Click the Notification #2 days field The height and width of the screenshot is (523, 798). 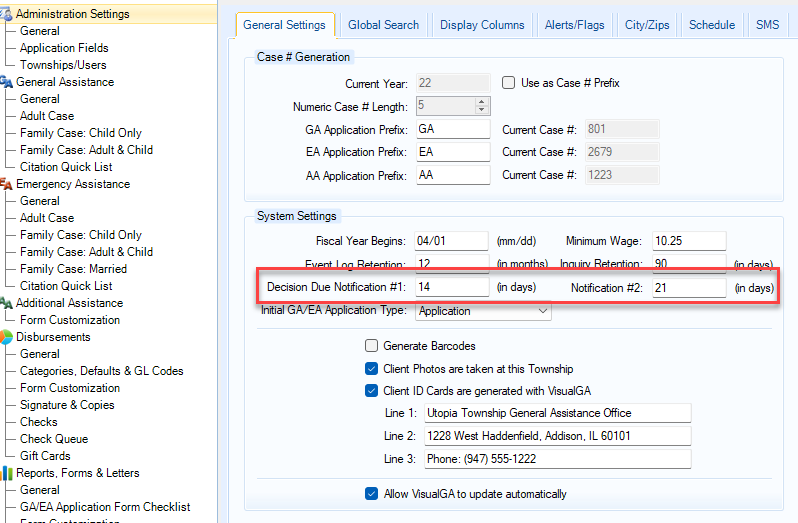pos(689,287)
